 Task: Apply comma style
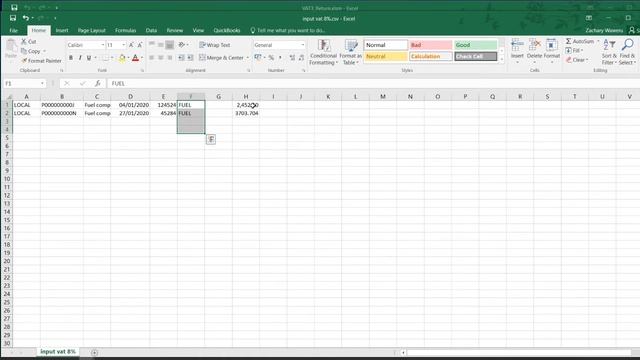280,58
